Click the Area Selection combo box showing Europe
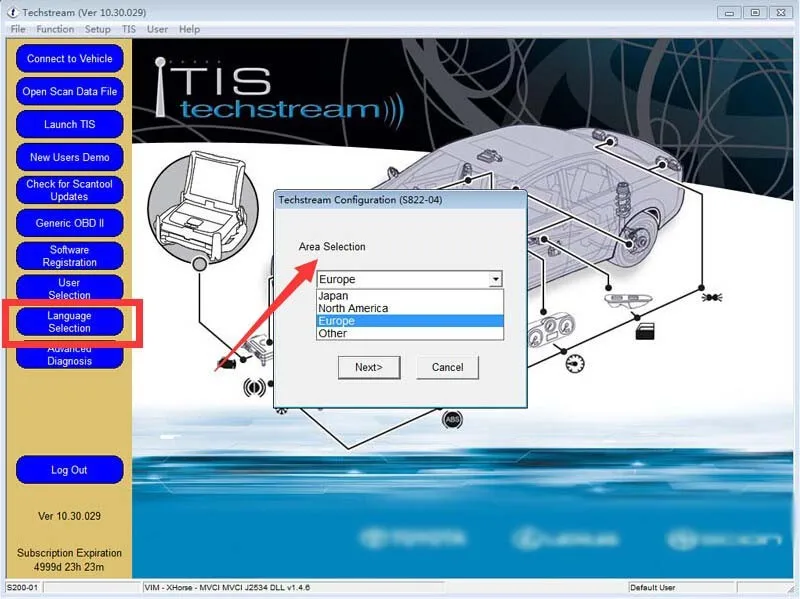Viewport: 800px width, 599px height. [409, 279]
